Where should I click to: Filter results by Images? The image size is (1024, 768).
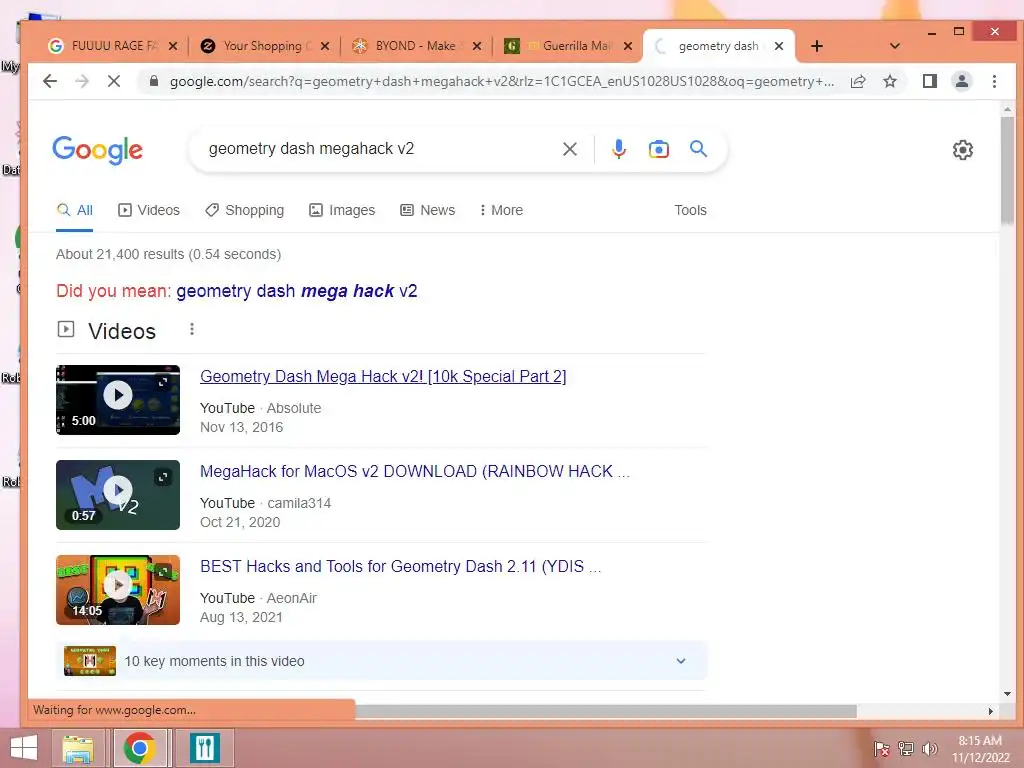[x=342, y=210]
